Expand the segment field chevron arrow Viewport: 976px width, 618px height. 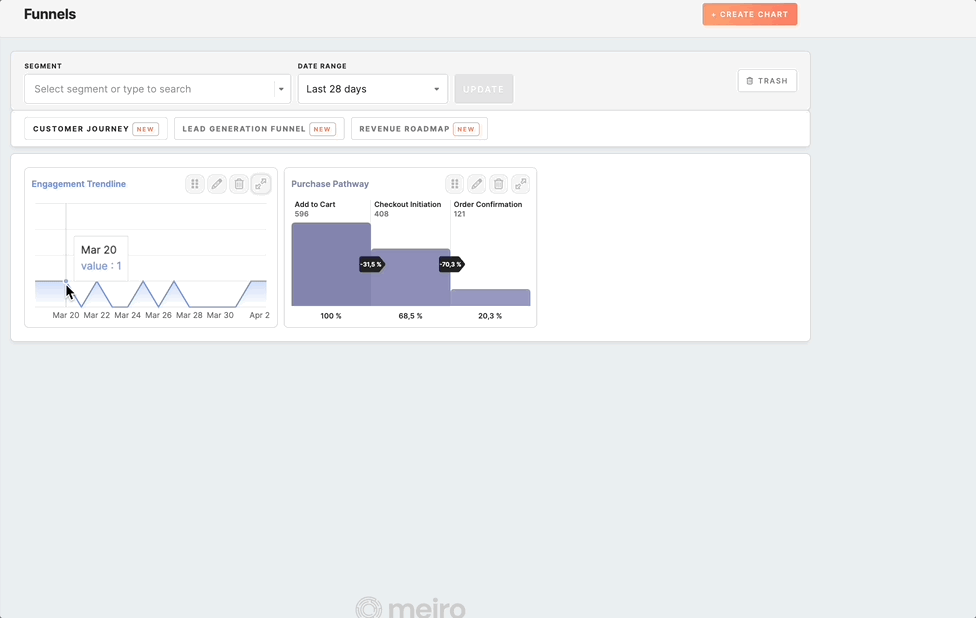click(x=280, y=88)
